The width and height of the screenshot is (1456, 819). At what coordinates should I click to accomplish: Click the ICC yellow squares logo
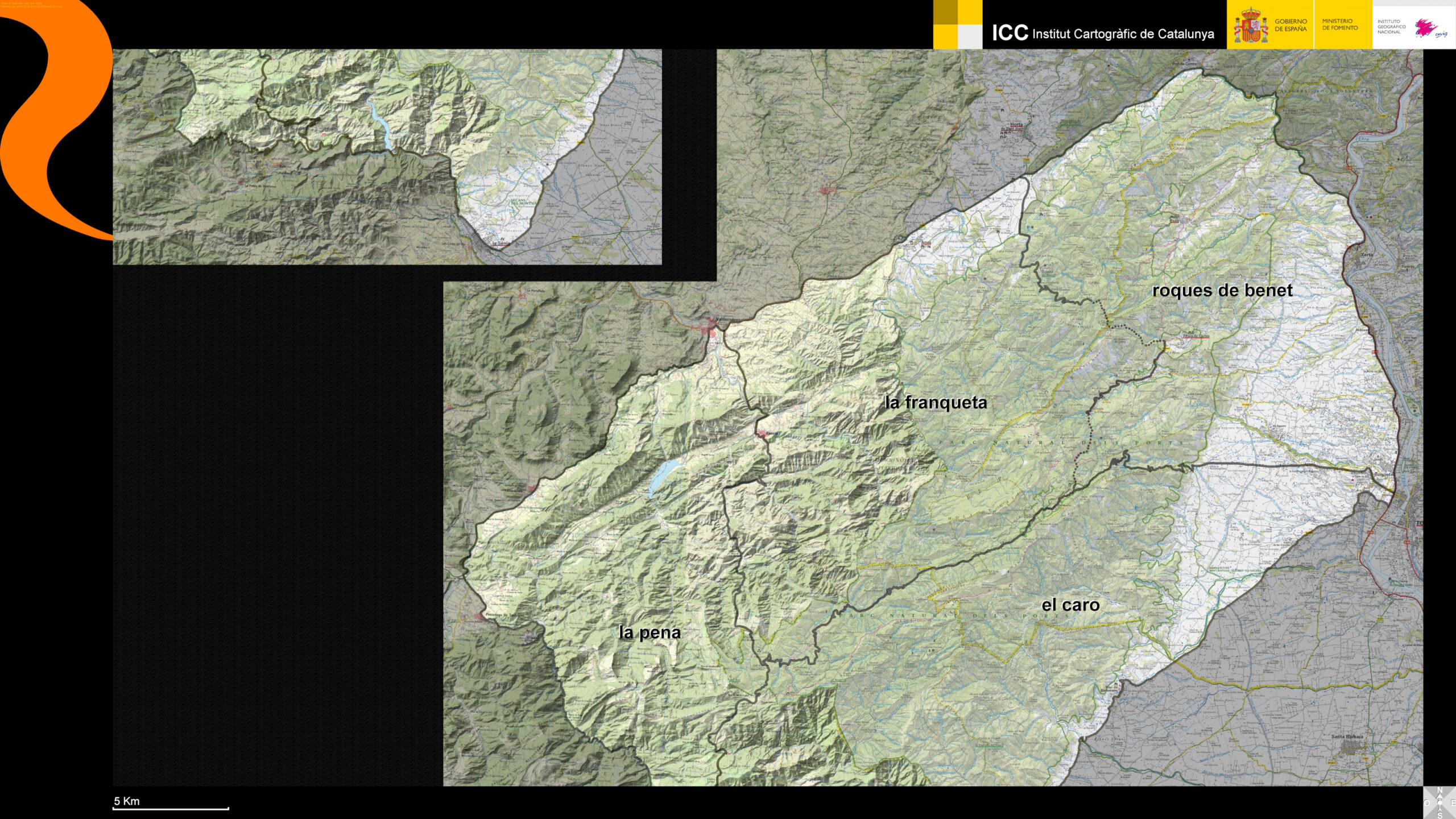(957, 24)
